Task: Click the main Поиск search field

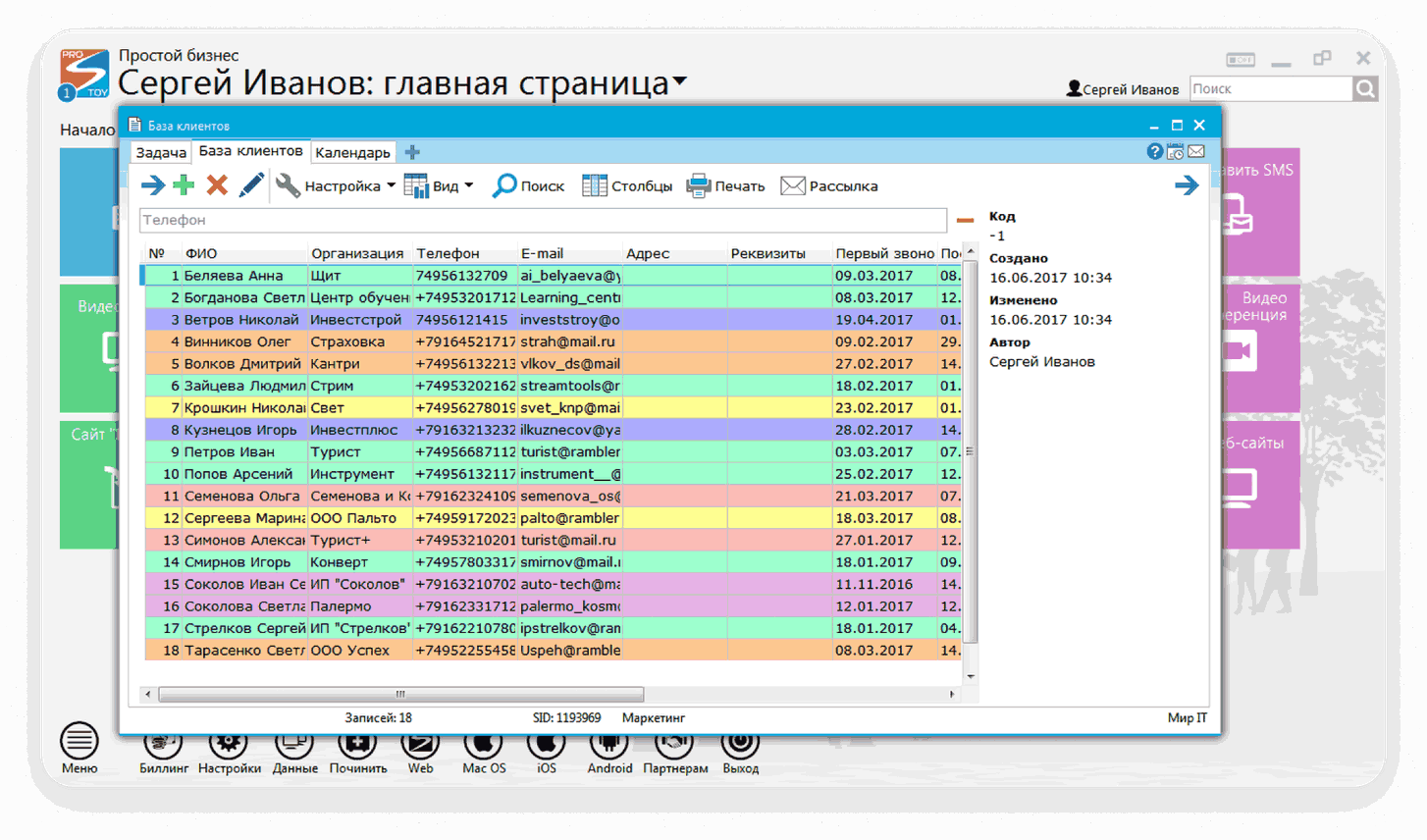Action: pyautogui.click(x=1271, y=88)
